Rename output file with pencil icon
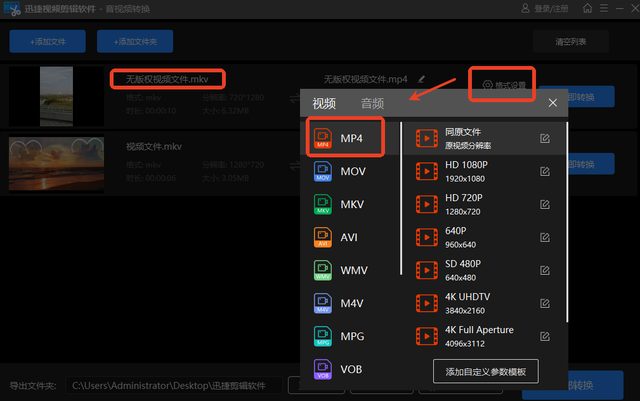 [x=421, y=79]
